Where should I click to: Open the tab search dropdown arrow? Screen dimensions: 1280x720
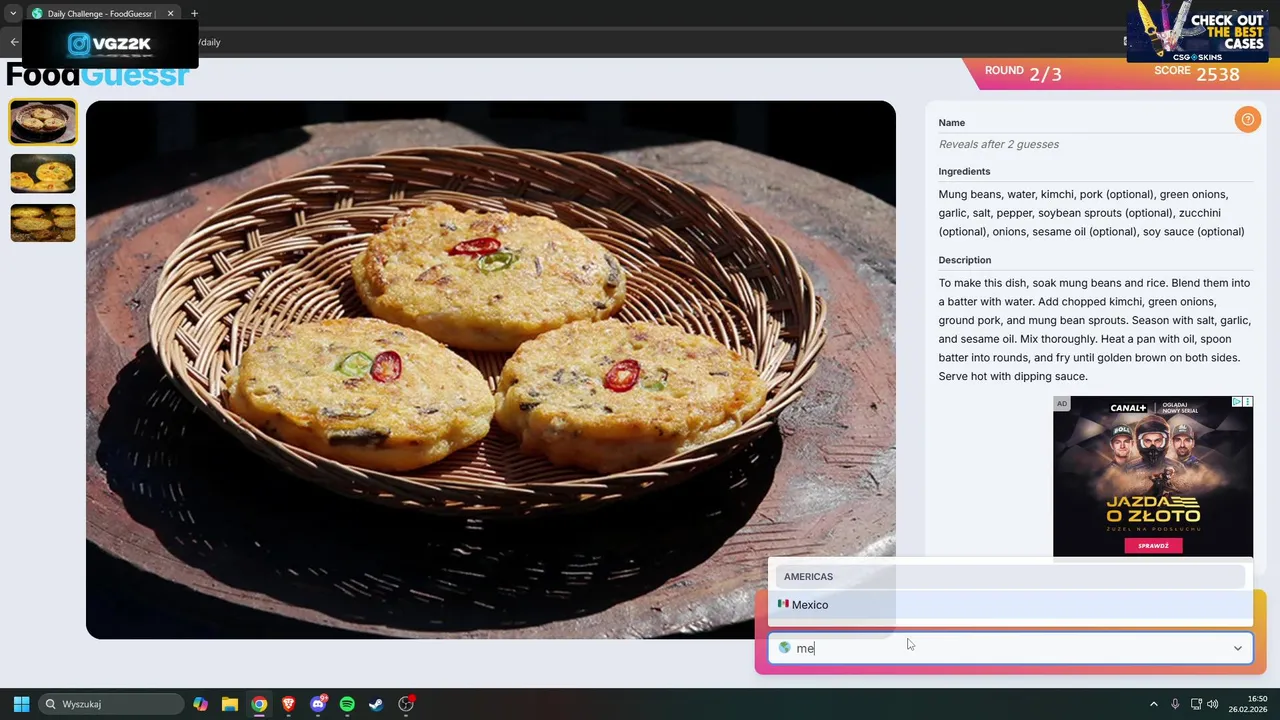(13, 14)
